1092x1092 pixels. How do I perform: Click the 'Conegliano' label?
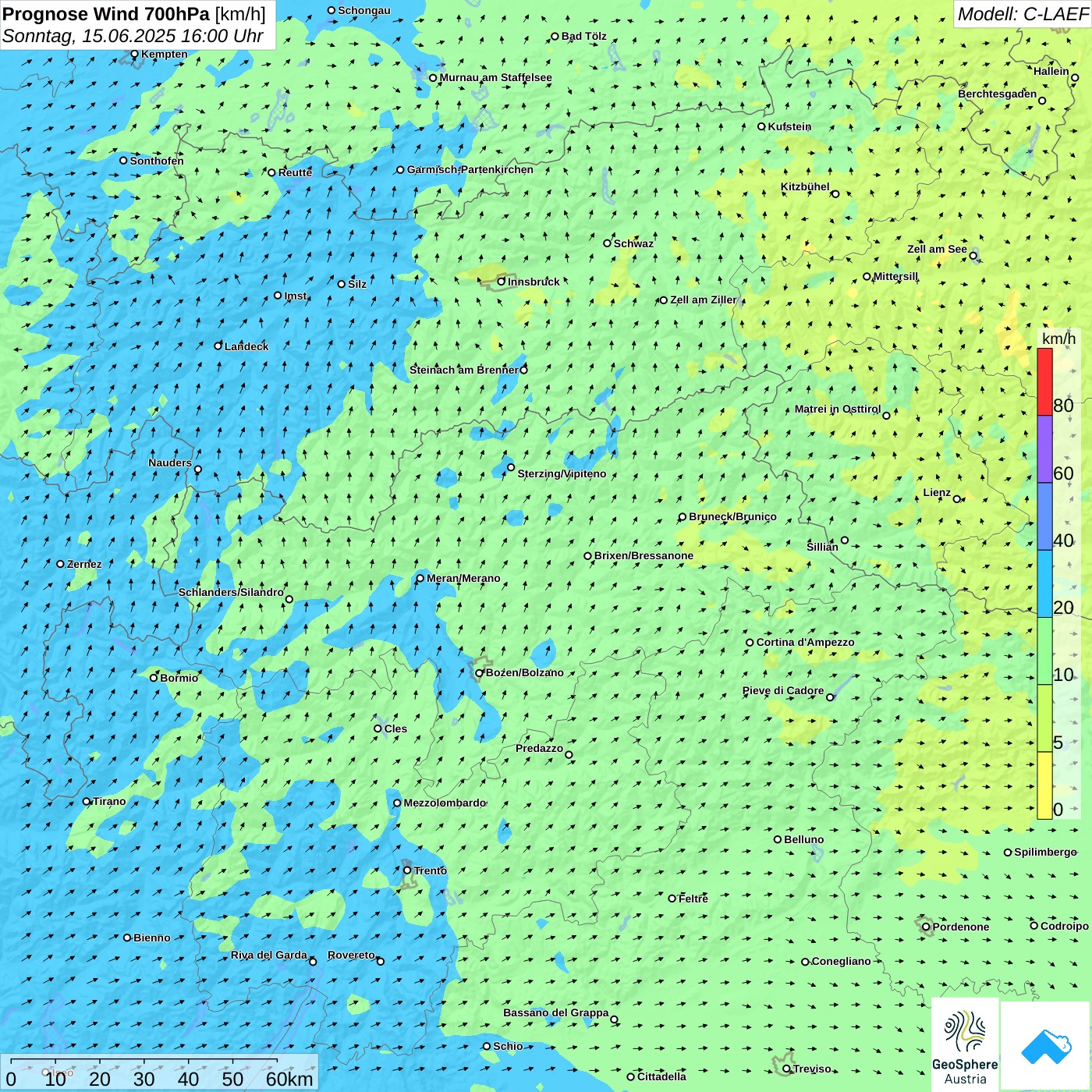coord(842,961)
